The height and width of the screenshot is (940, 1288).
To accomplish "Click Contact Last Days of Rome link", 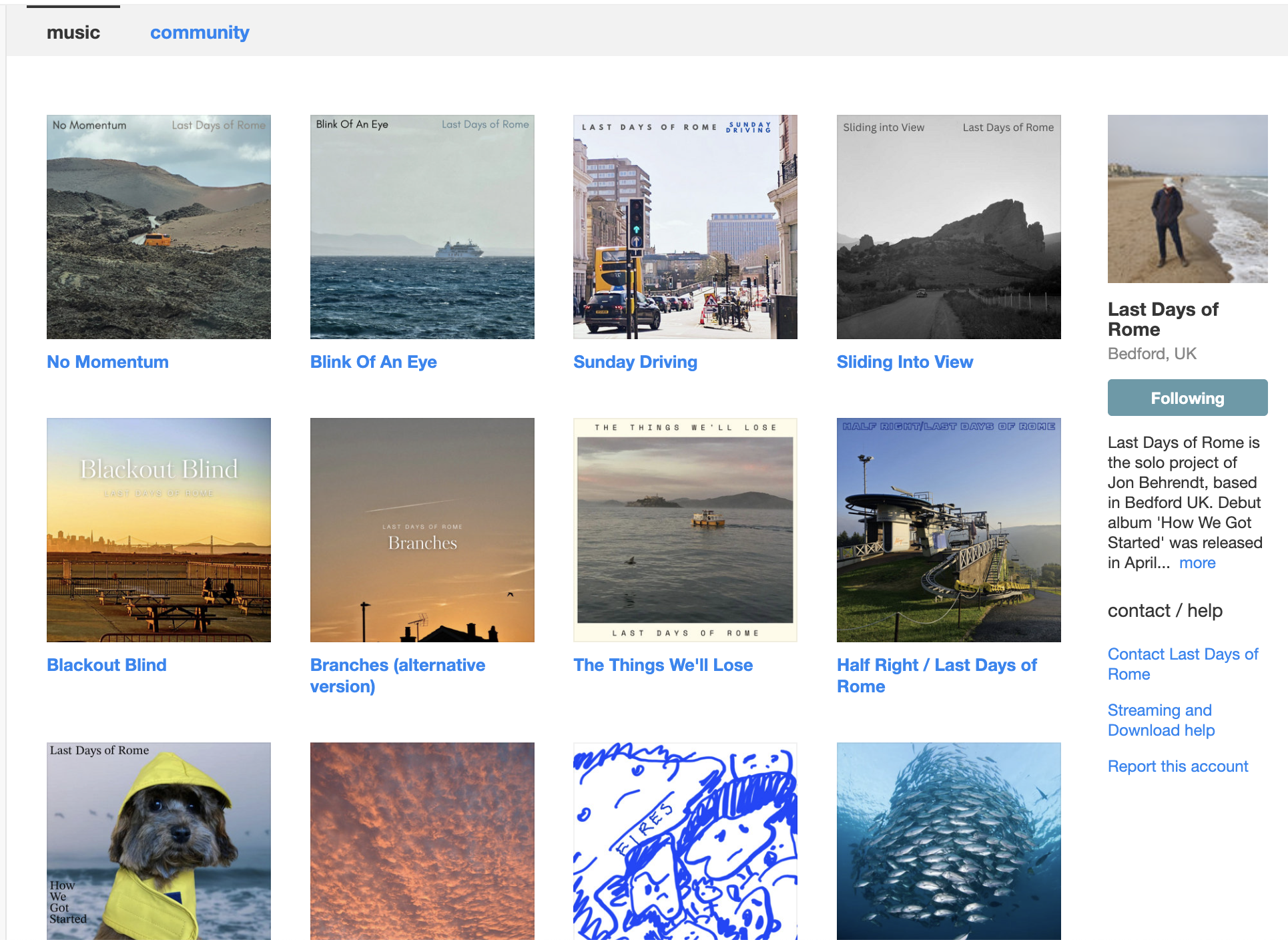I will pos(1182,664).
